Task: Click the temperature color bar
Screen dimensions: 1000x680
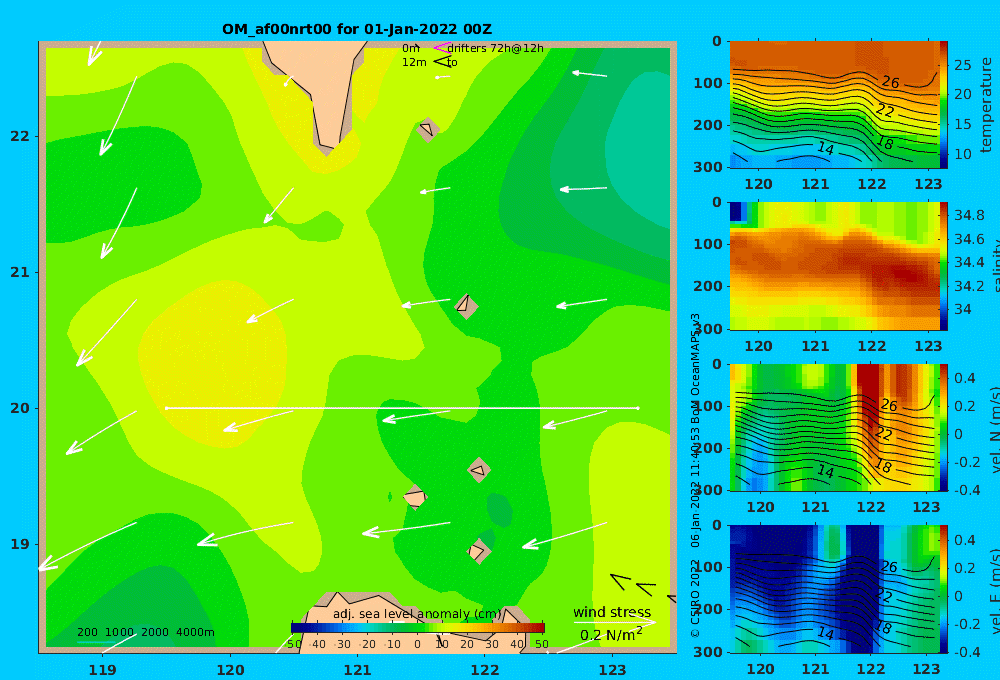Action: pyautogui.click(x=943, y=105)
